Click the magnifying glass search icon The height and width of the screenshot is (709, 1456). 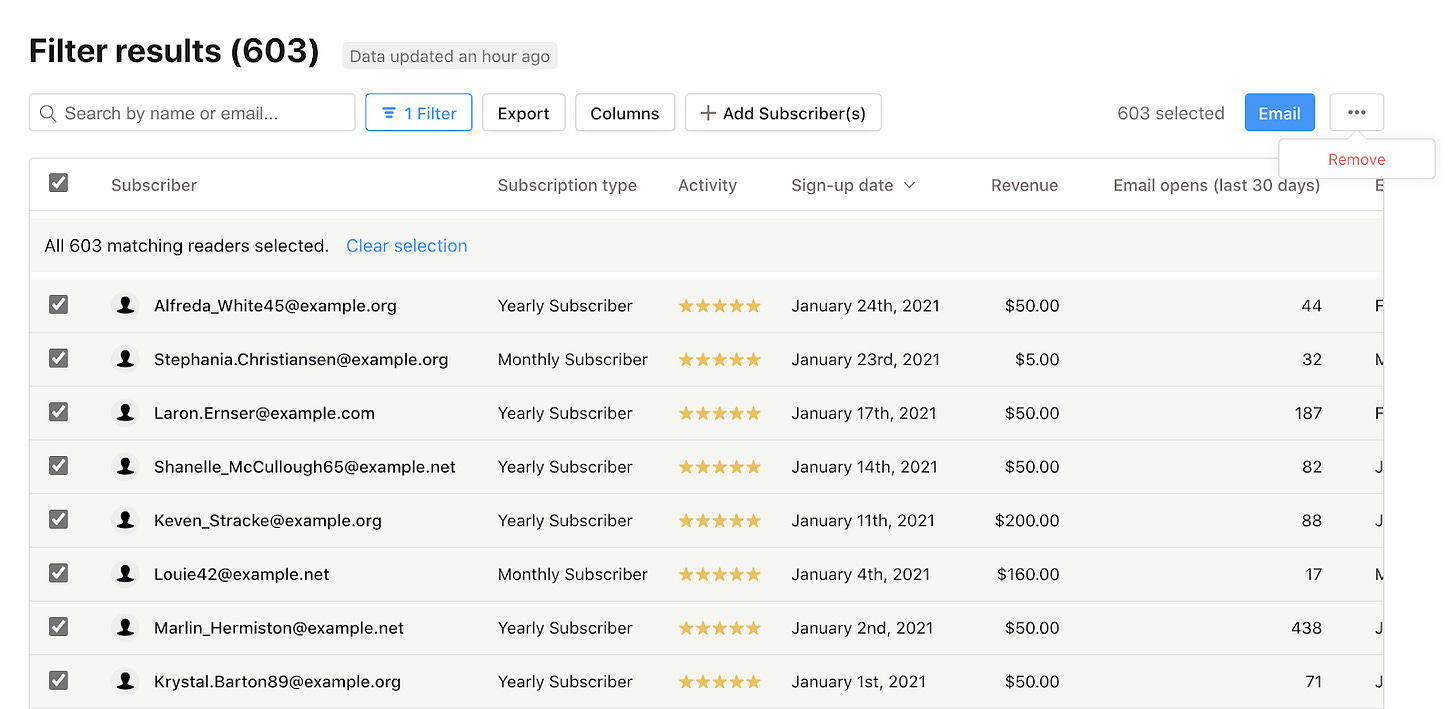(x=48, y=113)
